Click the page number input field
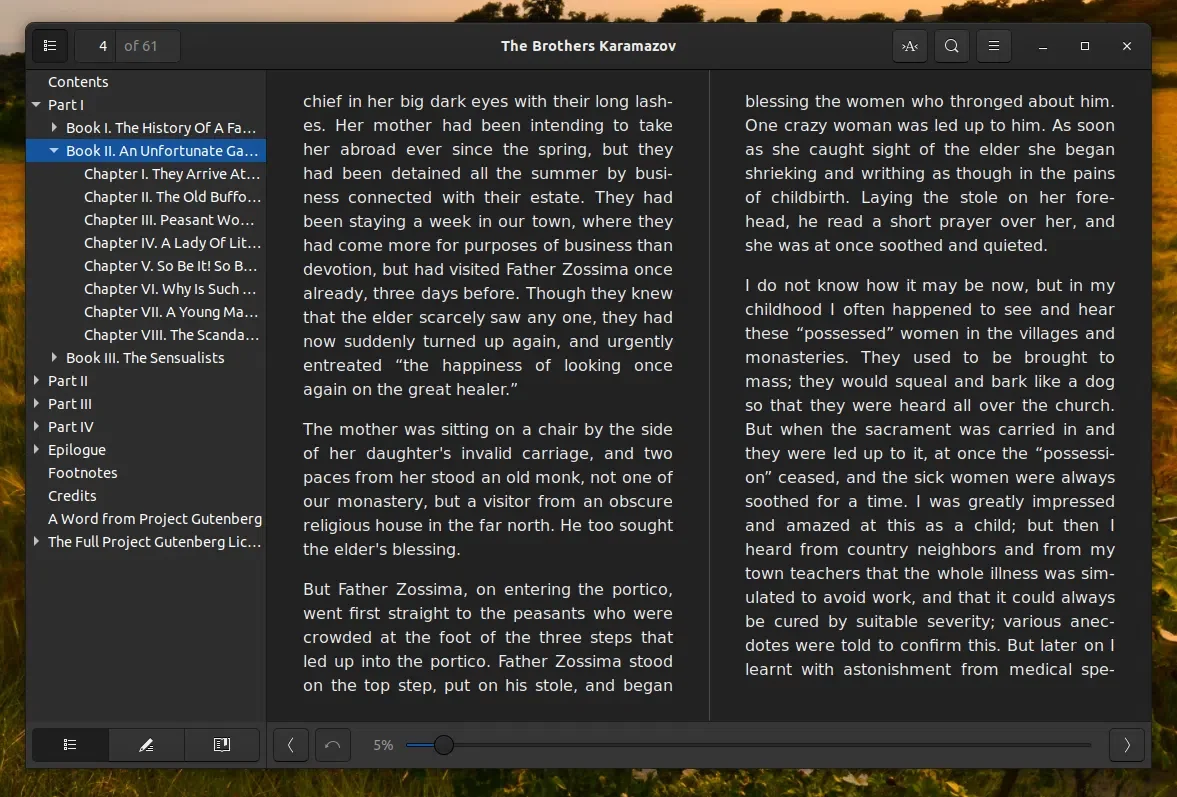The width and height of the screenshot is (1177, 797). (94, 46)
